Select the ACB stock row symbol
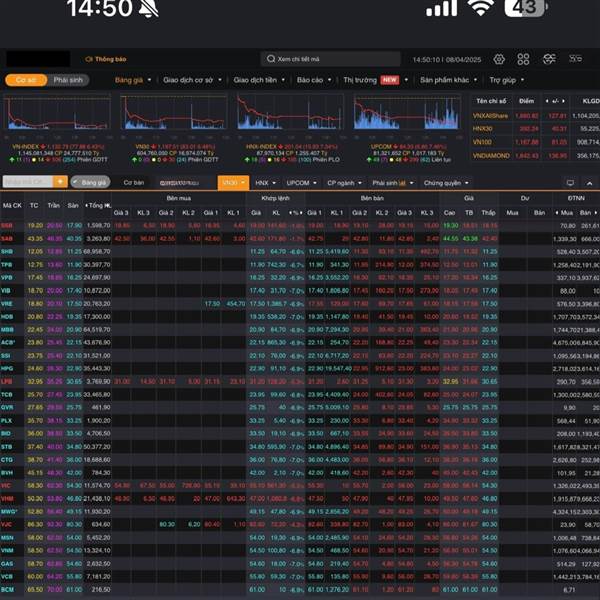Screen dimensions: 600x600 click(x=8, y=342)
